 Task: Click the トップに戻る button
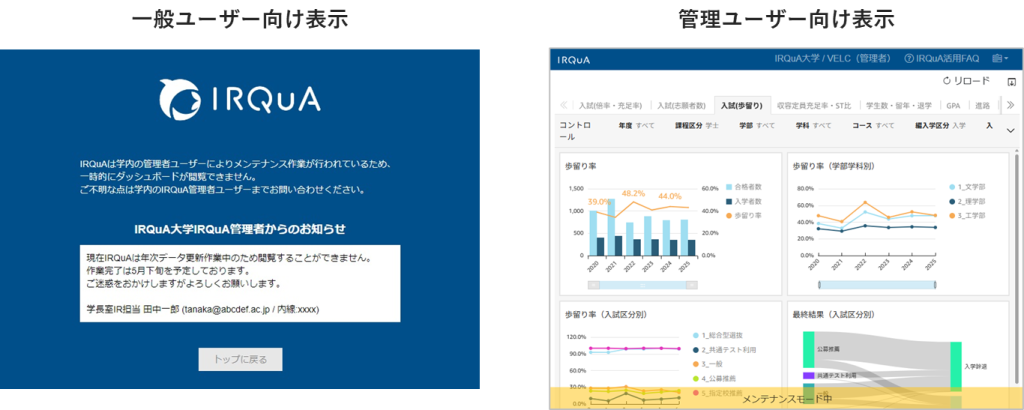pos(240,359)
